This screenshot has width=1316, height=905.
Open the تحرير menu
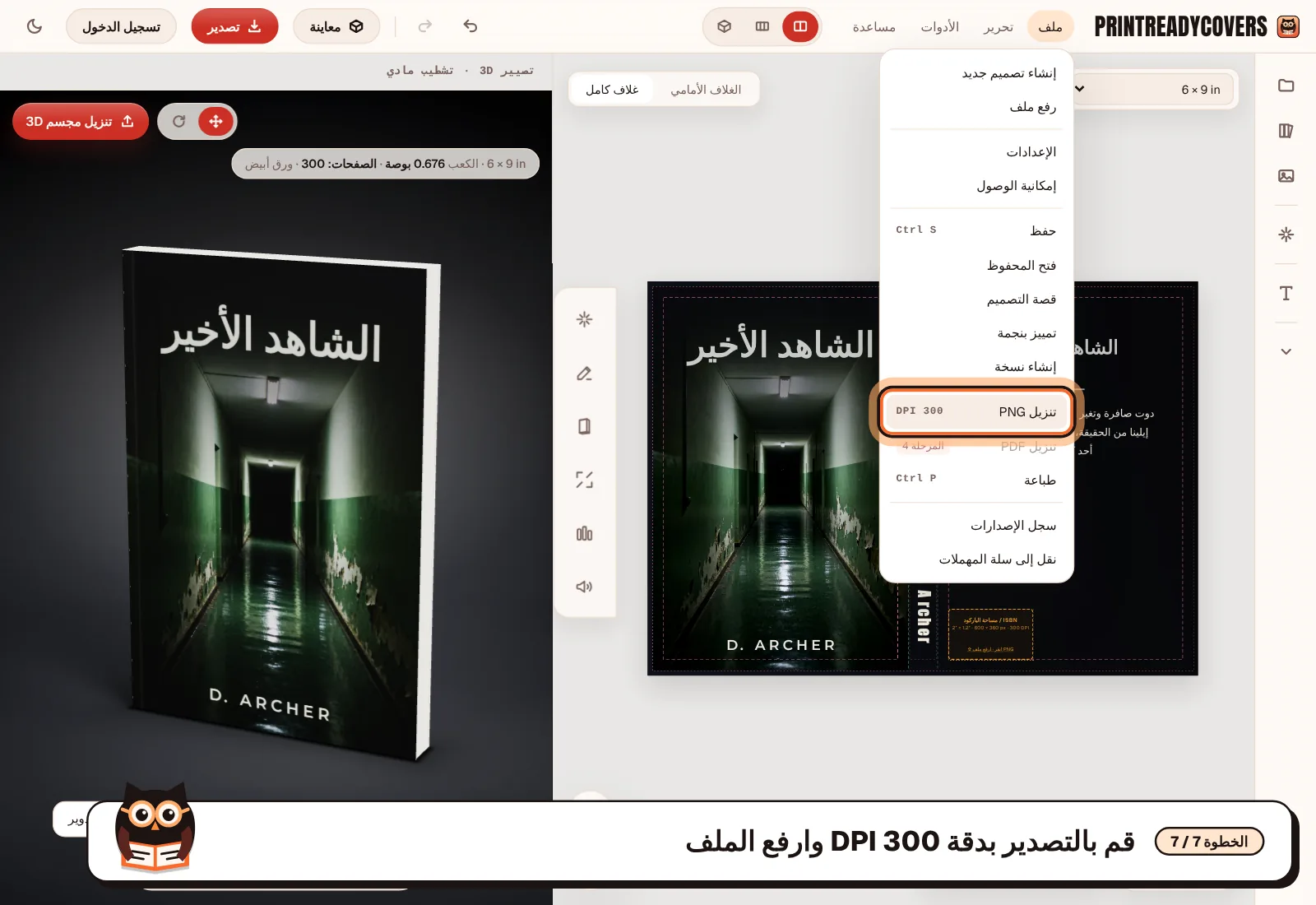click(999, 26)
